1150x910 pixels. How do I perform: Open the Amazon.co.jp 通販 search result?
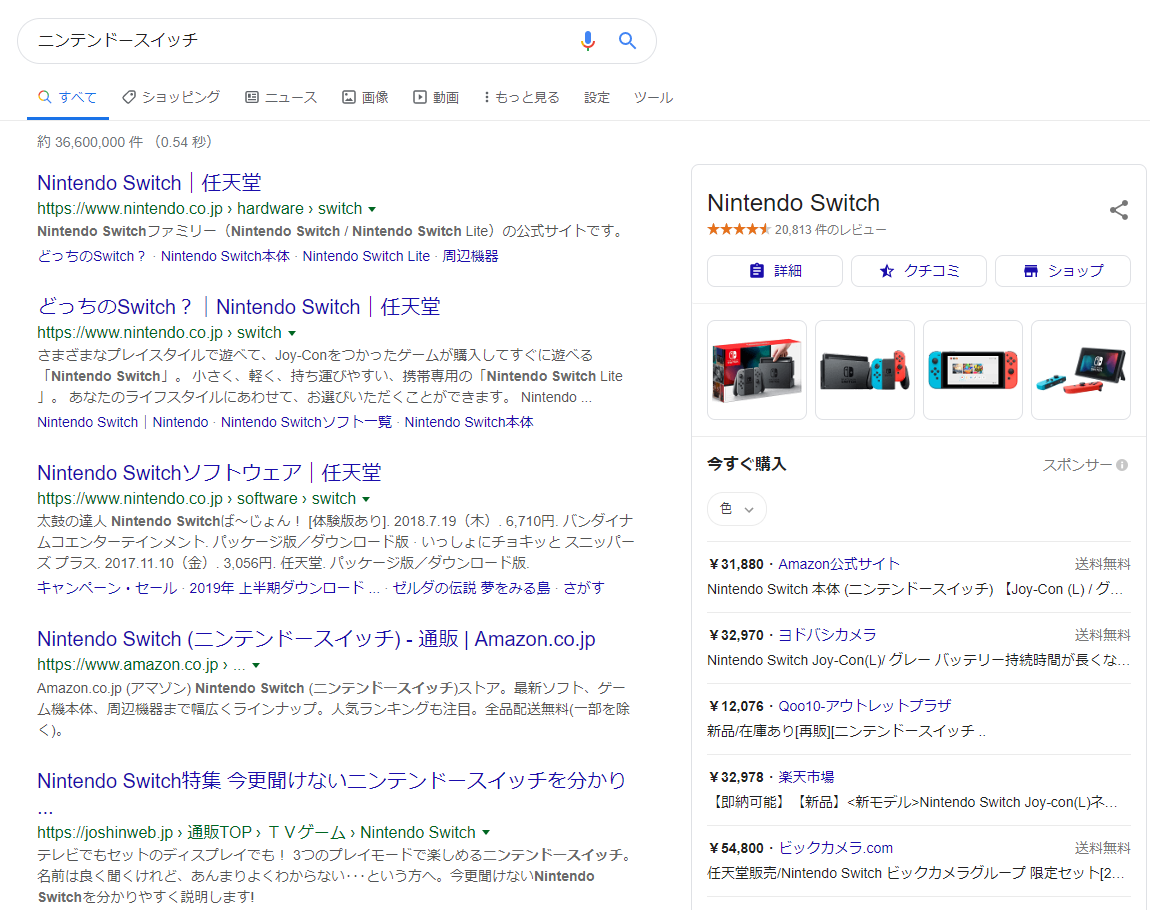316,639
